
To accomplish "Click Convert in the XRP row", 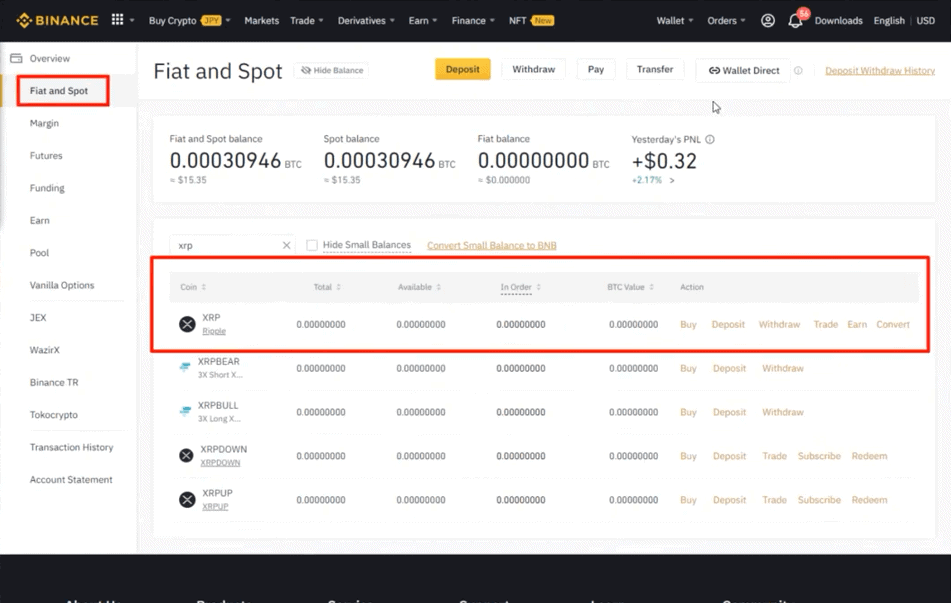I will point(893,325).
